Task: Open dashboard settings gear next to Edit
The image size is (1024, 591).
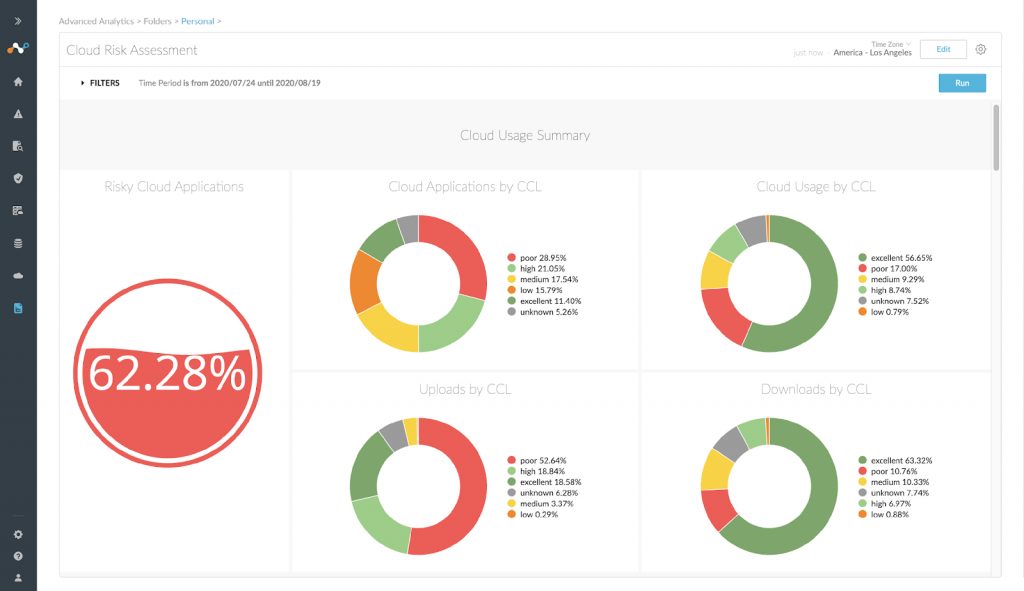Action: (x=980, y=50)
